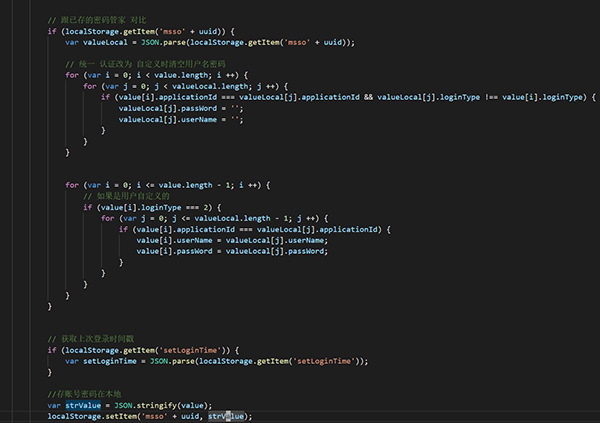Click 'setLoginTime' in the 'var setLoginTime =' declaration
Viewport: 600px width, 423px height.
point(110,361)
